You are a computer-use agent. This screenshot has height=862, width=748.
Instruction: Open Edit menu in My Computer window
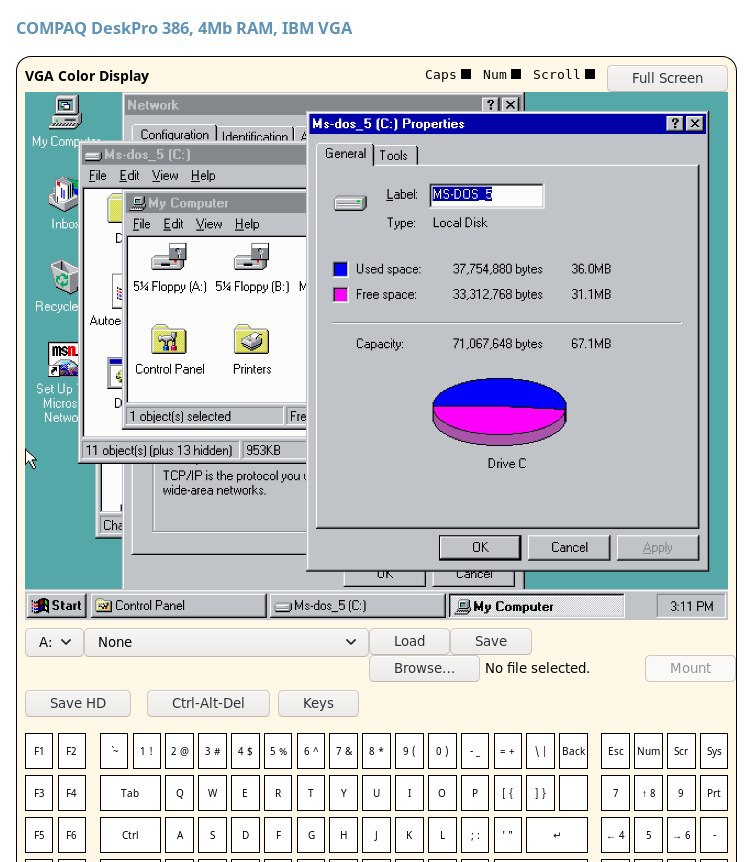pos(173,224)
